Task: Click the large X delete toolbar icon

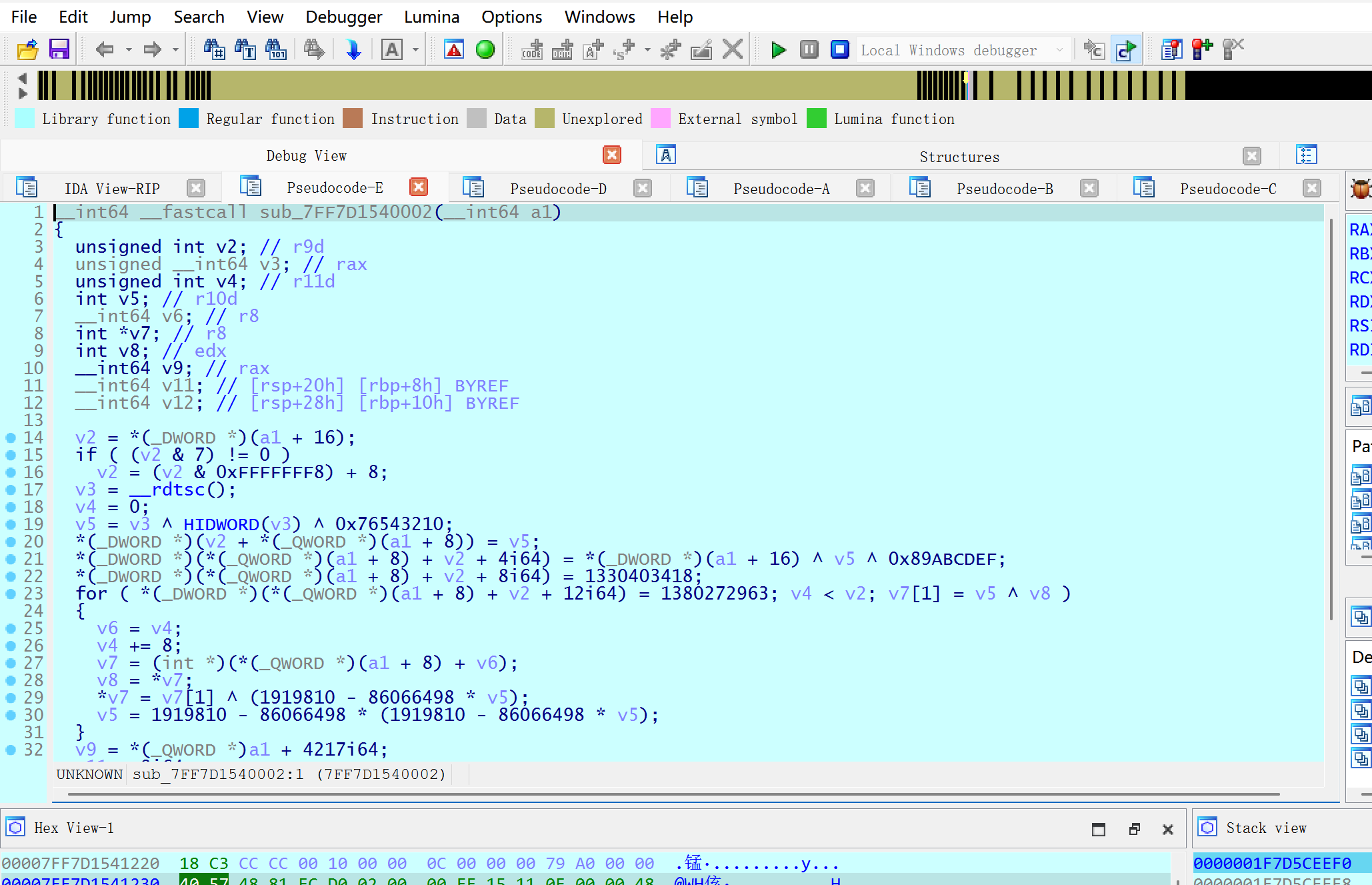Action: click(733, 50)
